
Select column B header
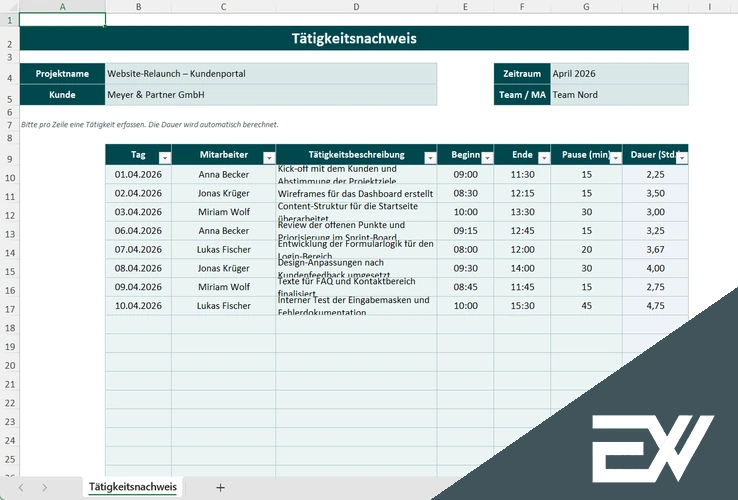point(138,7)
